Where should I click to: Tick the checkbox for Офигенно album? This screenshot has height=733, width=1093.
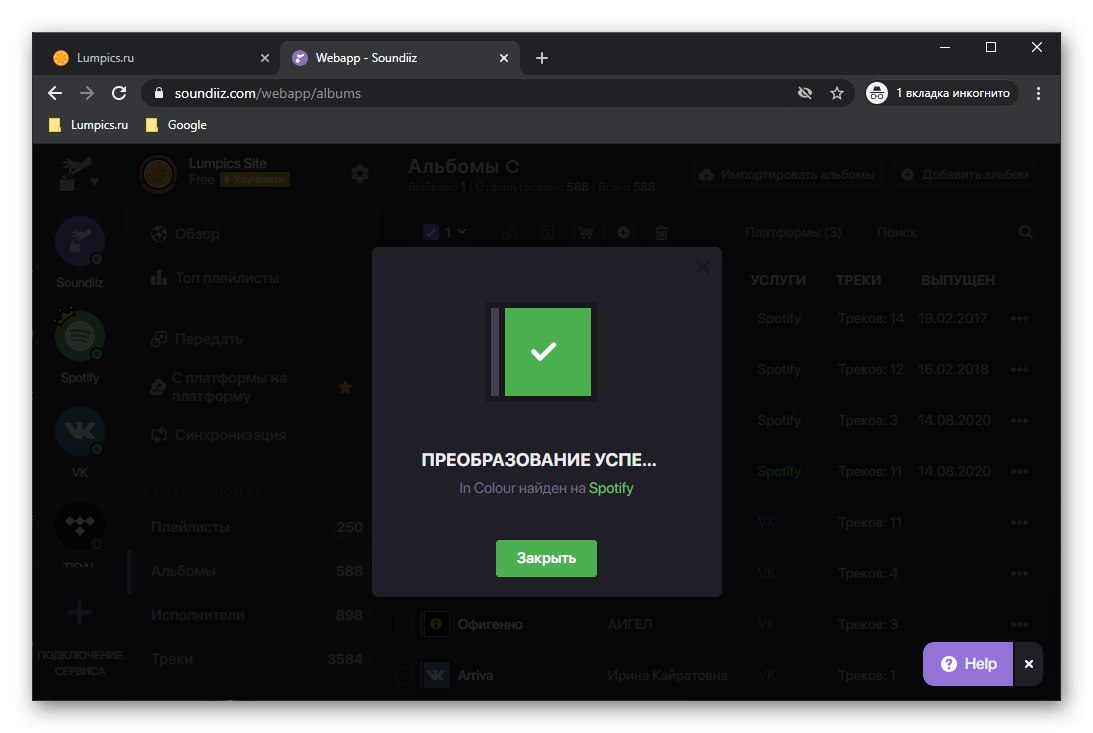(404, 624)
